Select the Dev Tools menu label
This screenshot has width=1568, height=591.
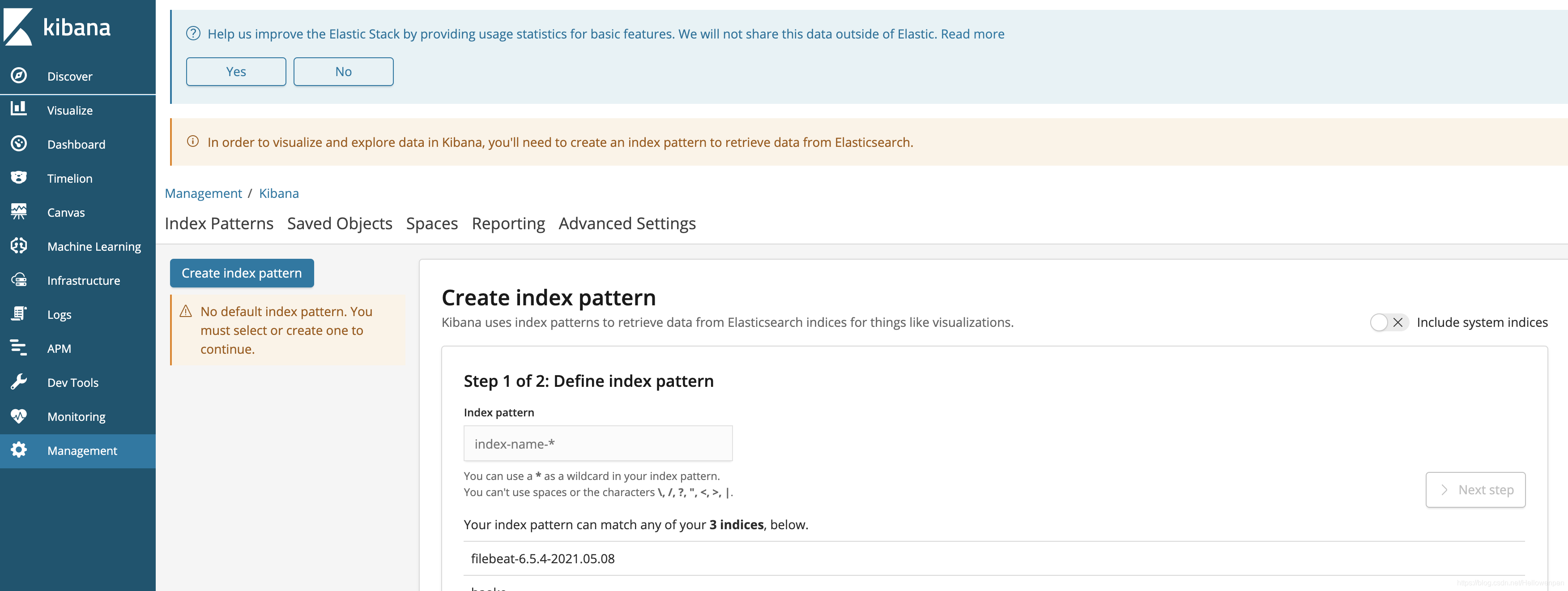tap(72, 383)
